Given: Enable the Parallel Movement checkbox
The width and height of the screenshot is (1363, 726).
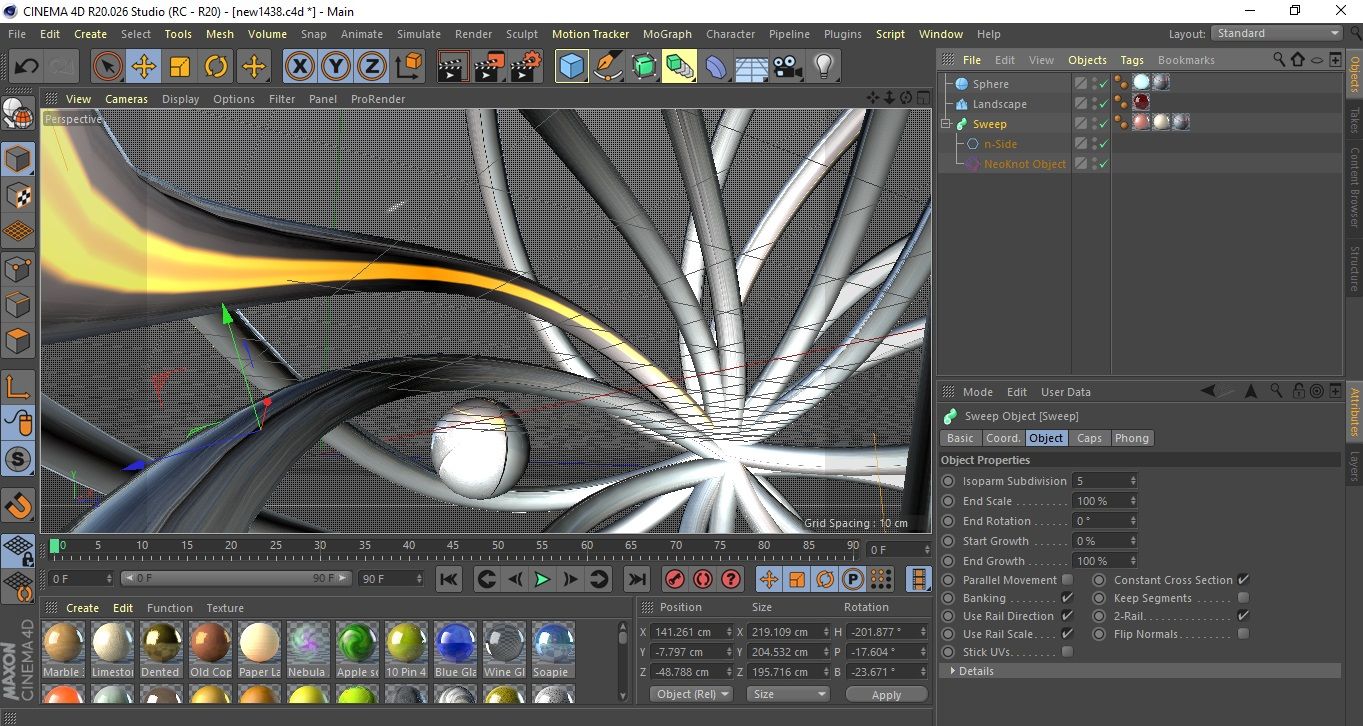Looking at the screenshot, I should (x=1067, y=580).
